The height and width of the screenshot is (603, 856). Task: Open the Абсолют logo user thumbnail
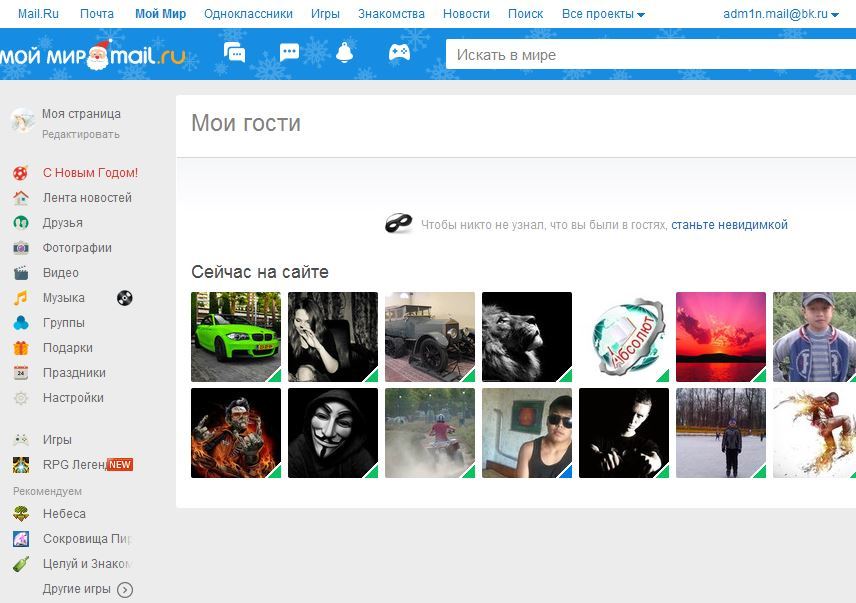624,337
